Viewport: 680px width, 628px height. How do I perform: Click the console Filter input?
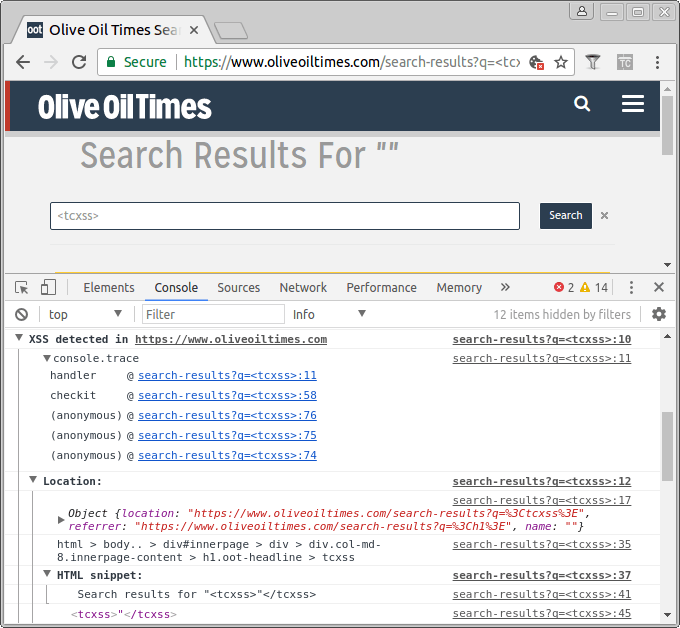point(213,314)
